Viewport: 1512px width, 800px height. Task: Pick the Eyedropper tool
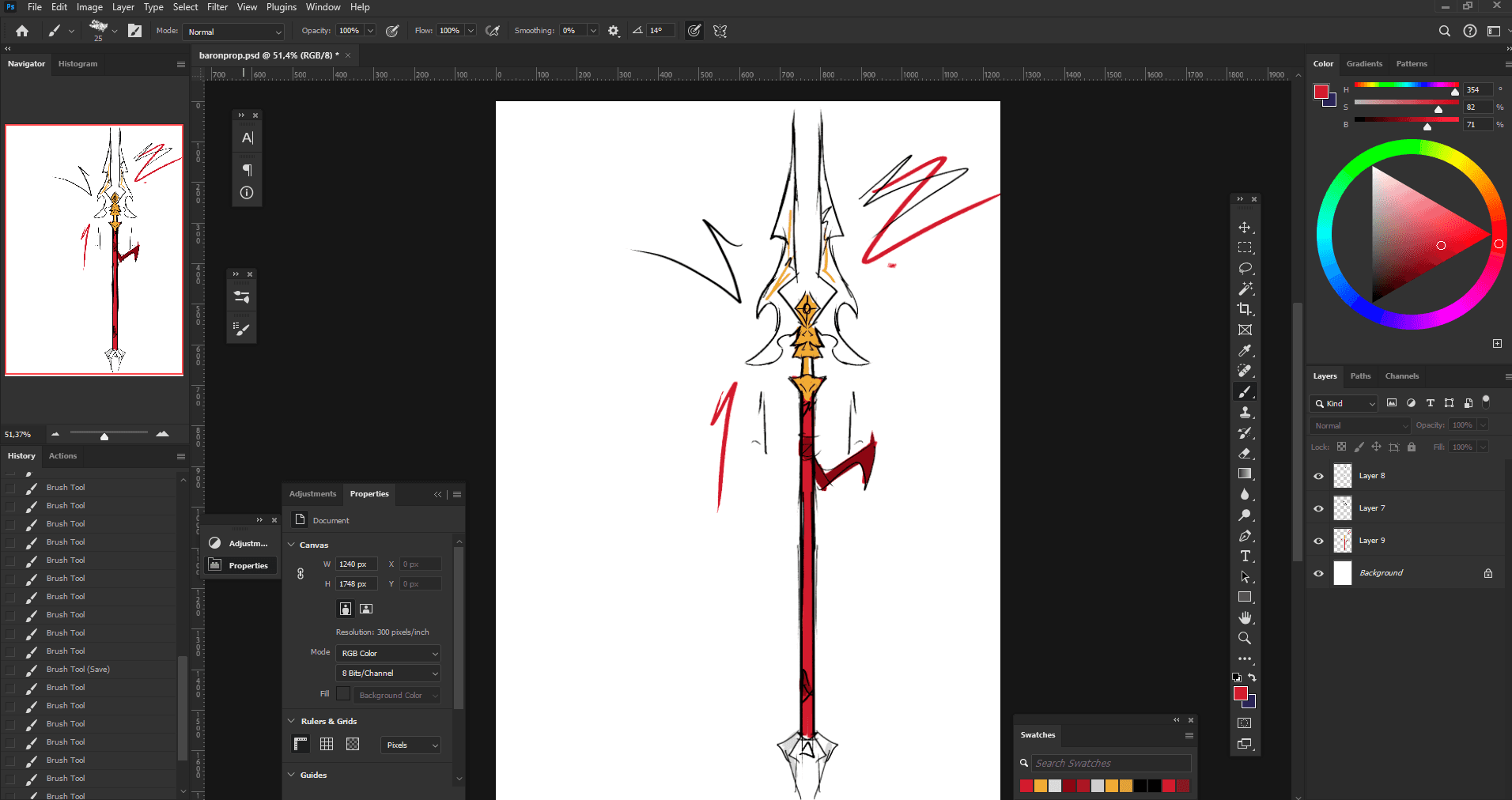(1245, 350)
